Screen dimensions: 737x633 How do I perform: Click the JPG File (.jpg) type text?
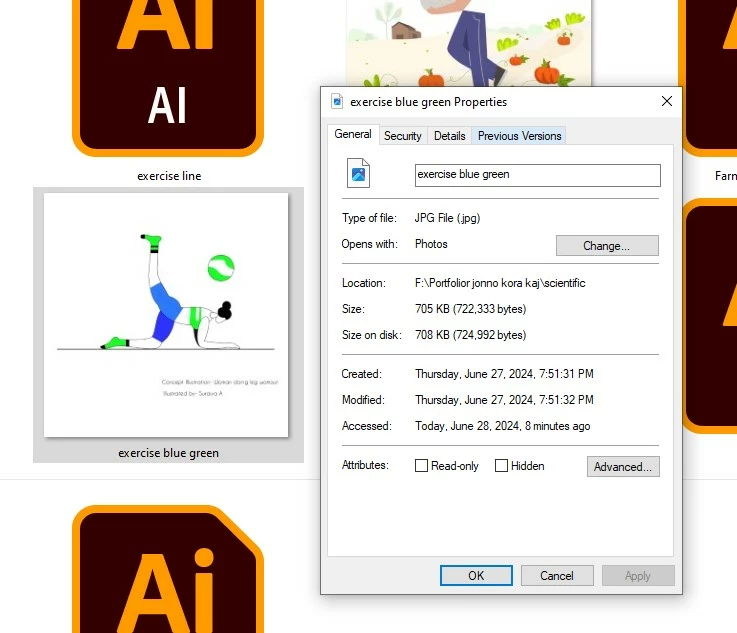pyautogui.click(x=447, y=218)
